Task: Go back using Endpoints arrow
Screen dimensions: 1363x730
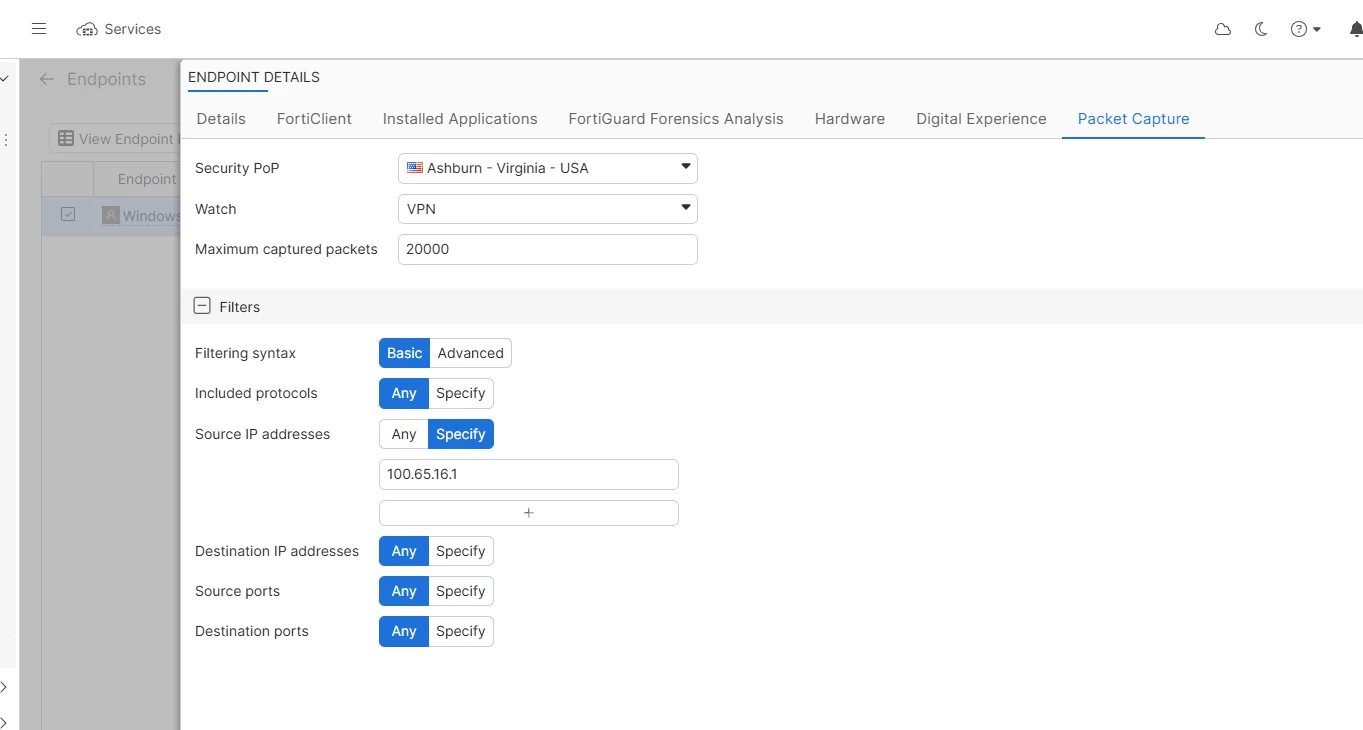Action: click(x=47, y=79)
